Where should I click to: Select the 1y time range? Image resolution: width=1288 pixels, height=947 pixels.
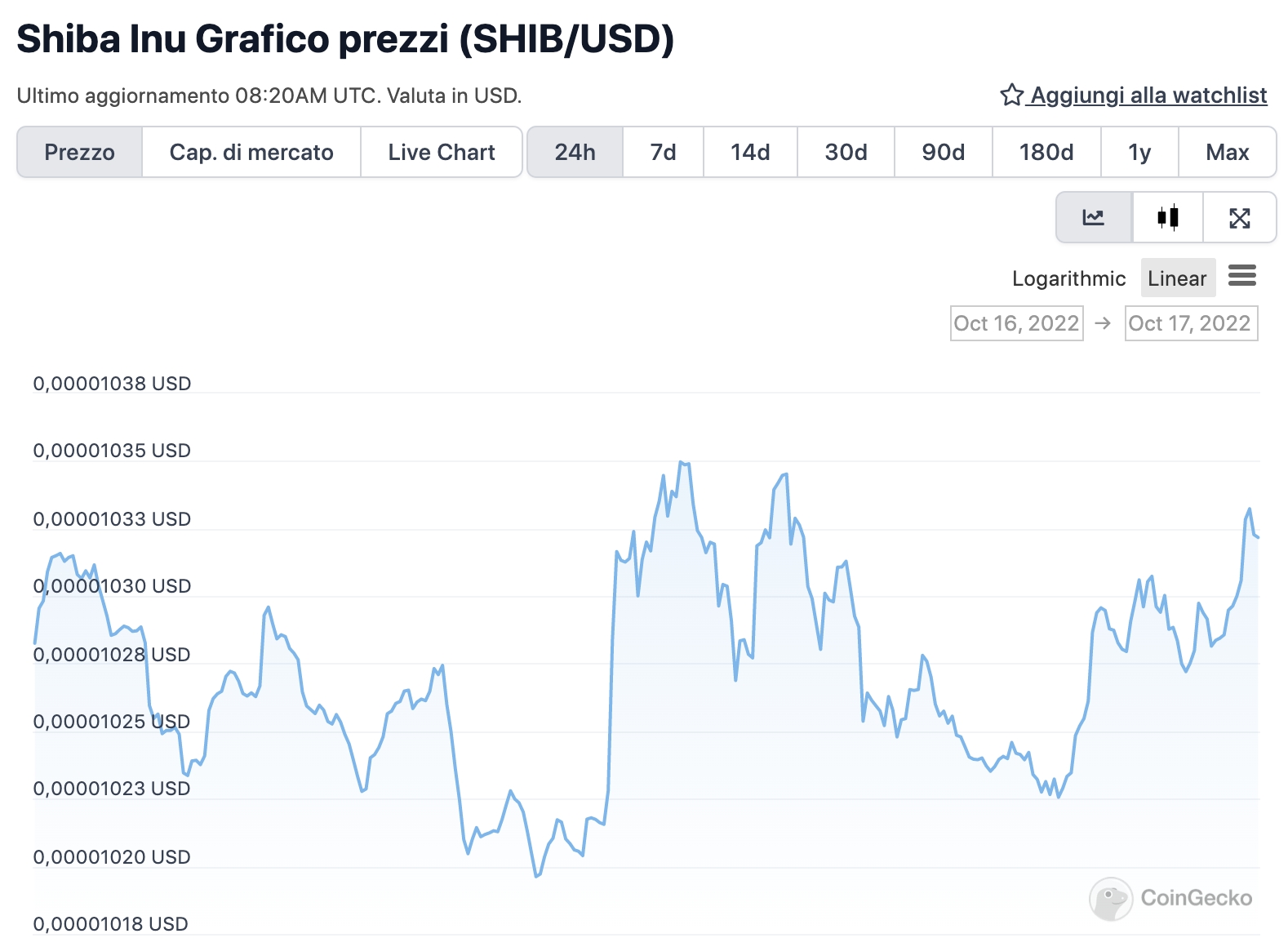point(1139,152)
